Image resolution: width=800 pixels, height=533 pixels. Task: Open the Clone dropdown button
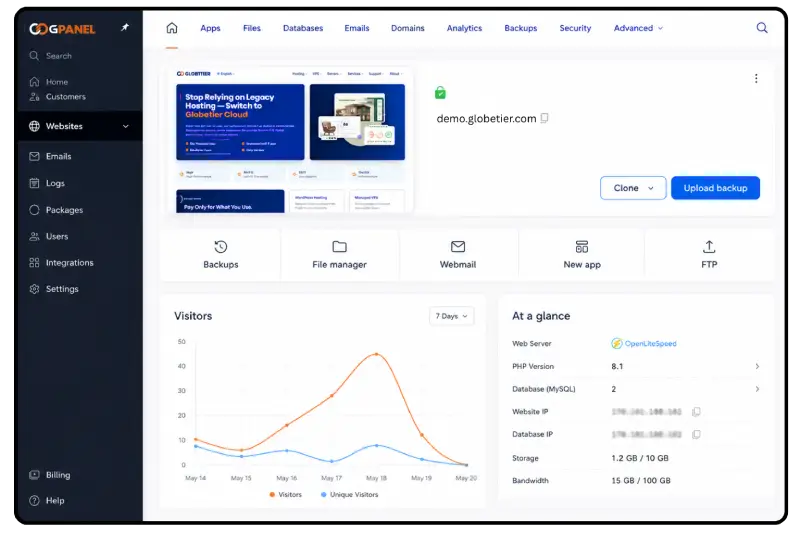[x=633, y=188]
